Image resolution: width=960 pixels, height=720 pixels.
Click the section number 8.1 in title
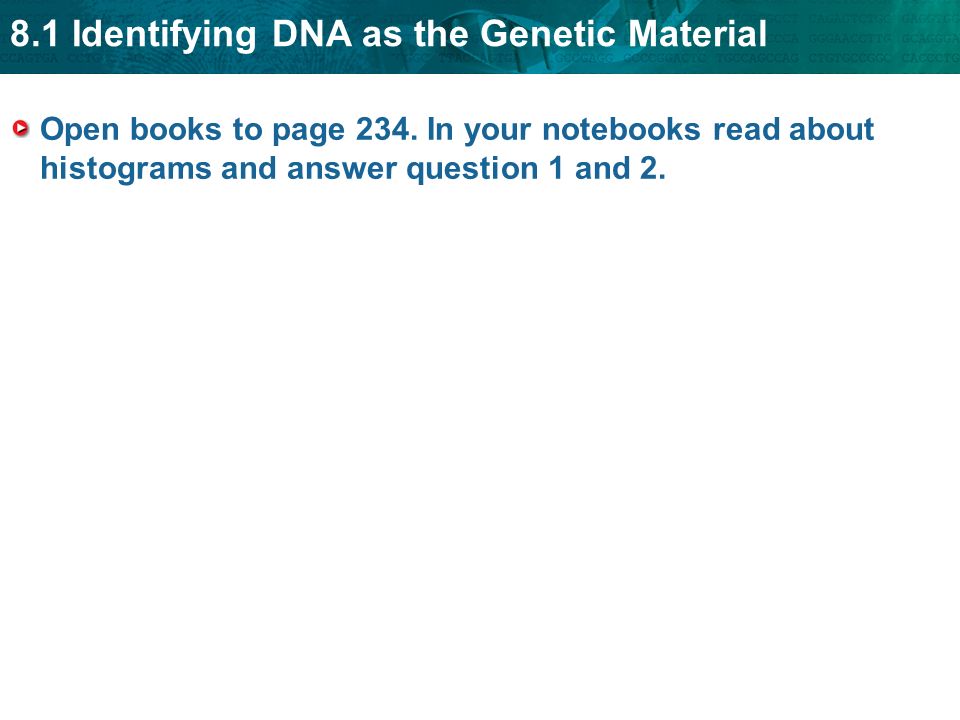click(x=35, y=34)
